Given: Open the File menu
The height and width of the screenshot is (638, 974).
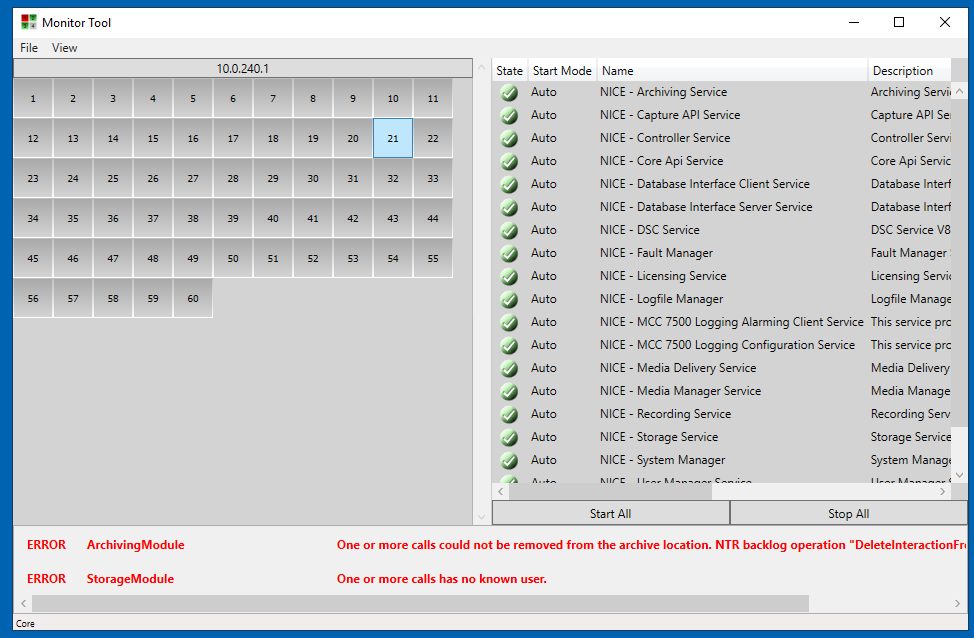Looking at the screenshot, I should [29, 48].
